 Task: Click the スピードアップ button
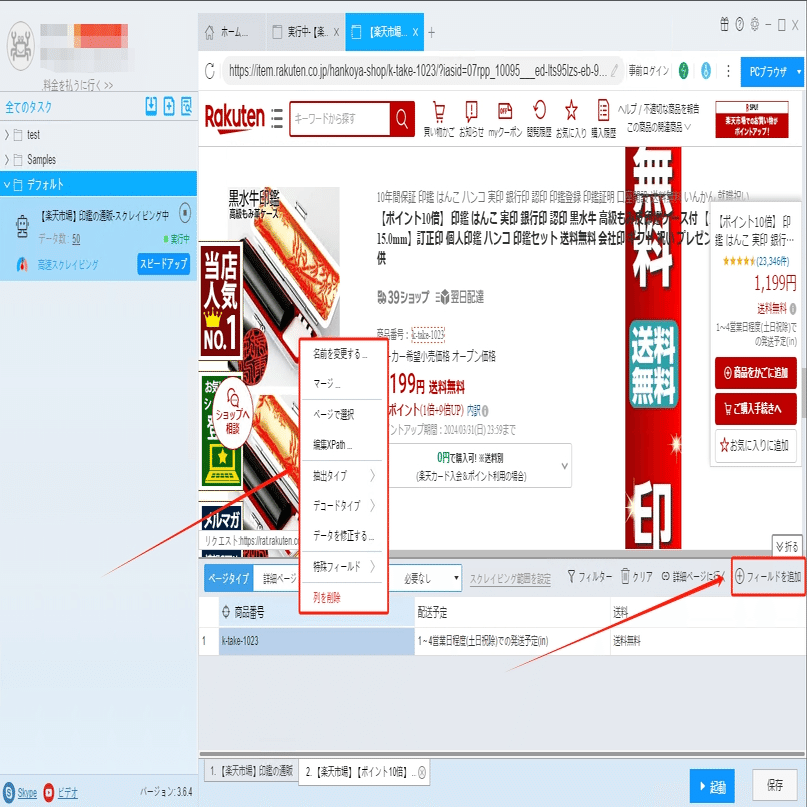click(163, 264)
